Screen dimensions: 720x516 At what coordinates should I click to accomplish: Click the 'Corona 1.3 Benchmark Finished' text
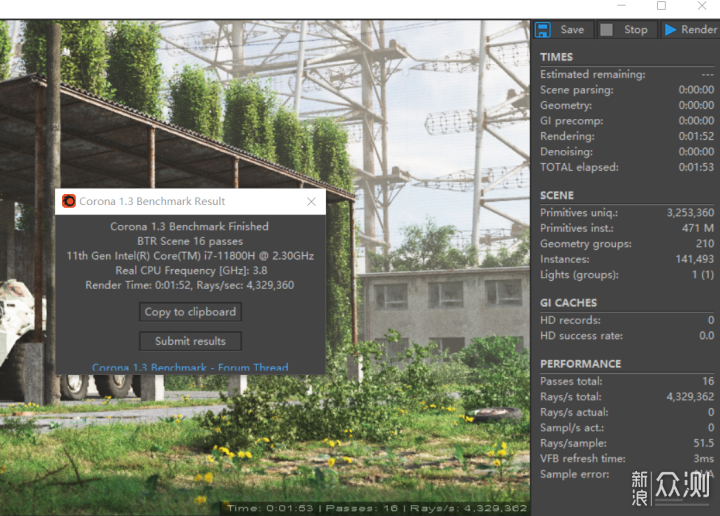(189, 226)
